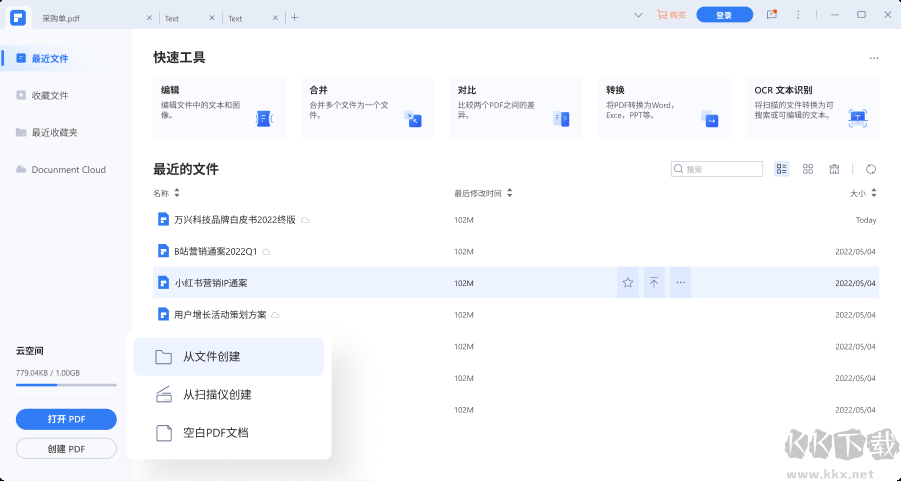
Task: Choose 空白PDF文档 from the create menu
Action: (215, 433)
